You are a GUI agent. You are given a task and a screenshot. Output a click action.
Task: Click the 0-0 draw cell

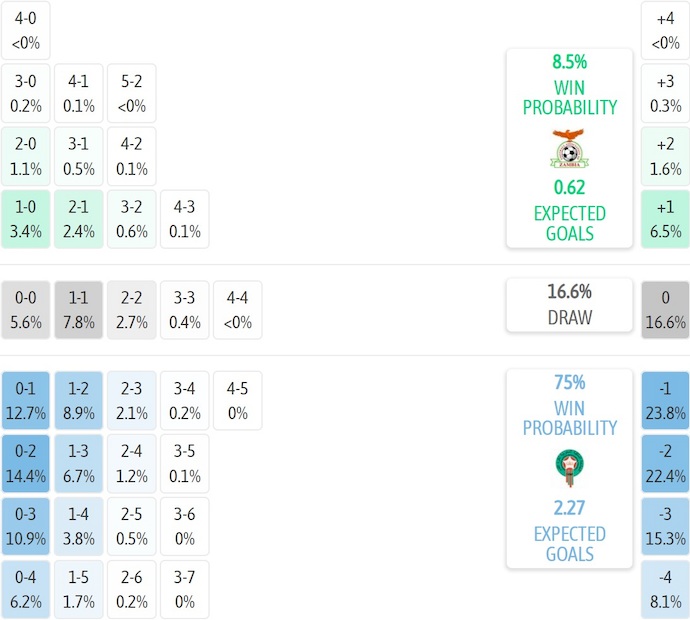[x=25, y=310]
